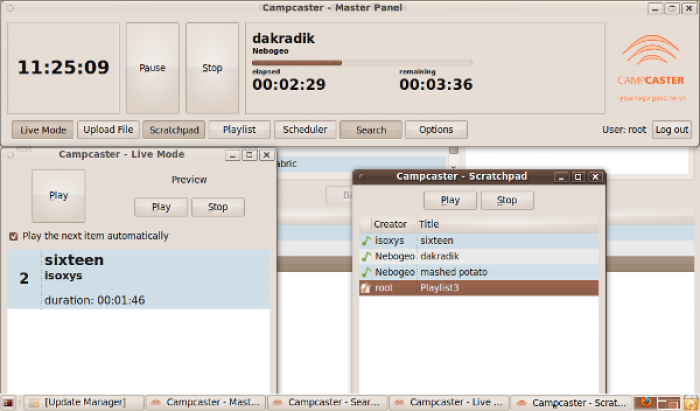Image resolution: width=700 pixels, height=411 pixels.
Task: Switch to Campcaster Master Panel taskbar entry
Action: (206, 403)
